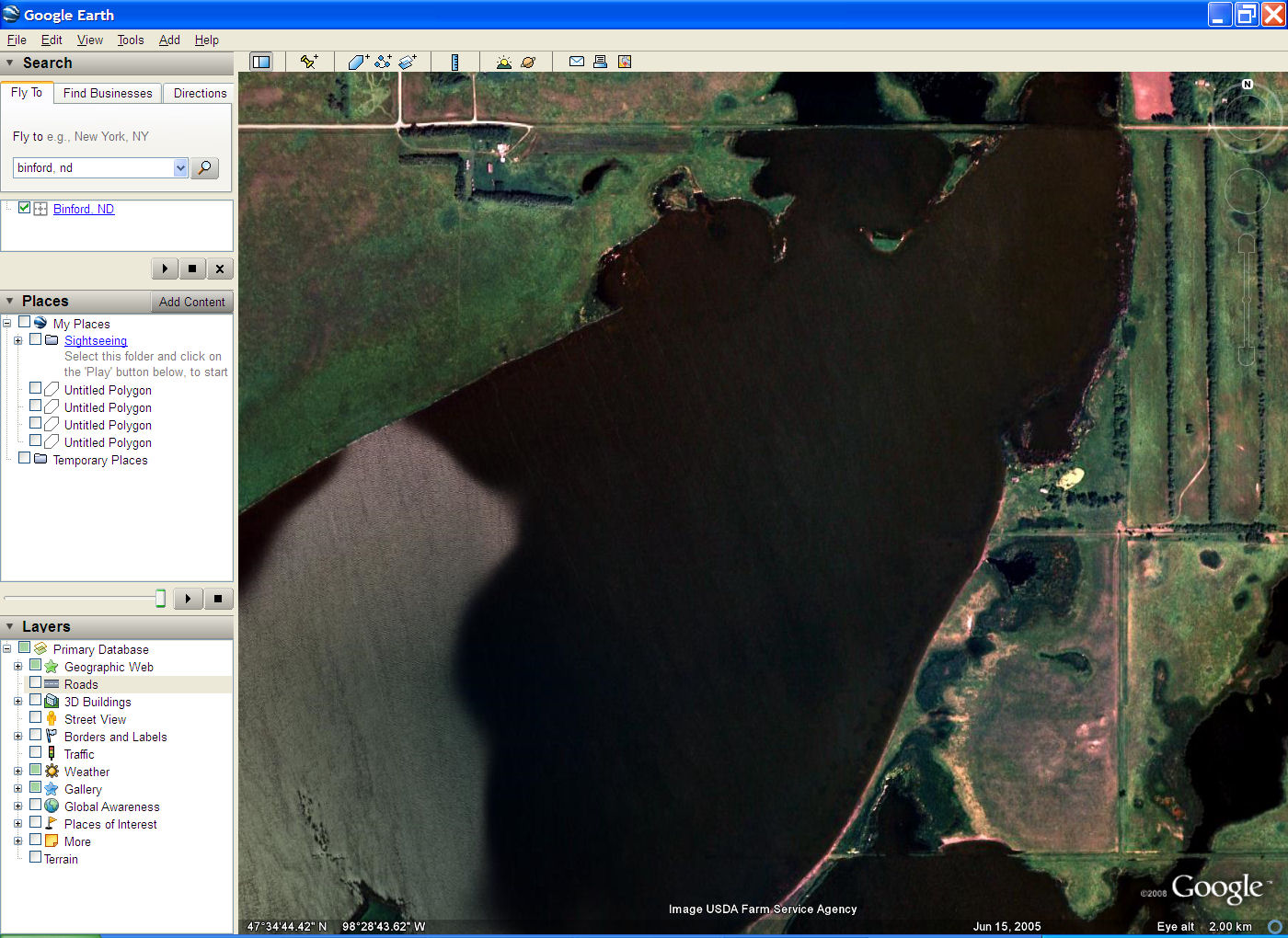The height and width of the screenshot is (938, 1288).
Task: Open the Edit menu
Action: point(52,40)
